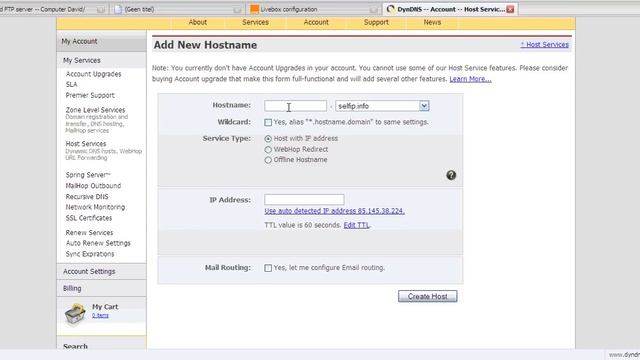The width and height of the screenshot is (640, 360).
Task: Click the help question mark icon
Action: click(451, 175)
